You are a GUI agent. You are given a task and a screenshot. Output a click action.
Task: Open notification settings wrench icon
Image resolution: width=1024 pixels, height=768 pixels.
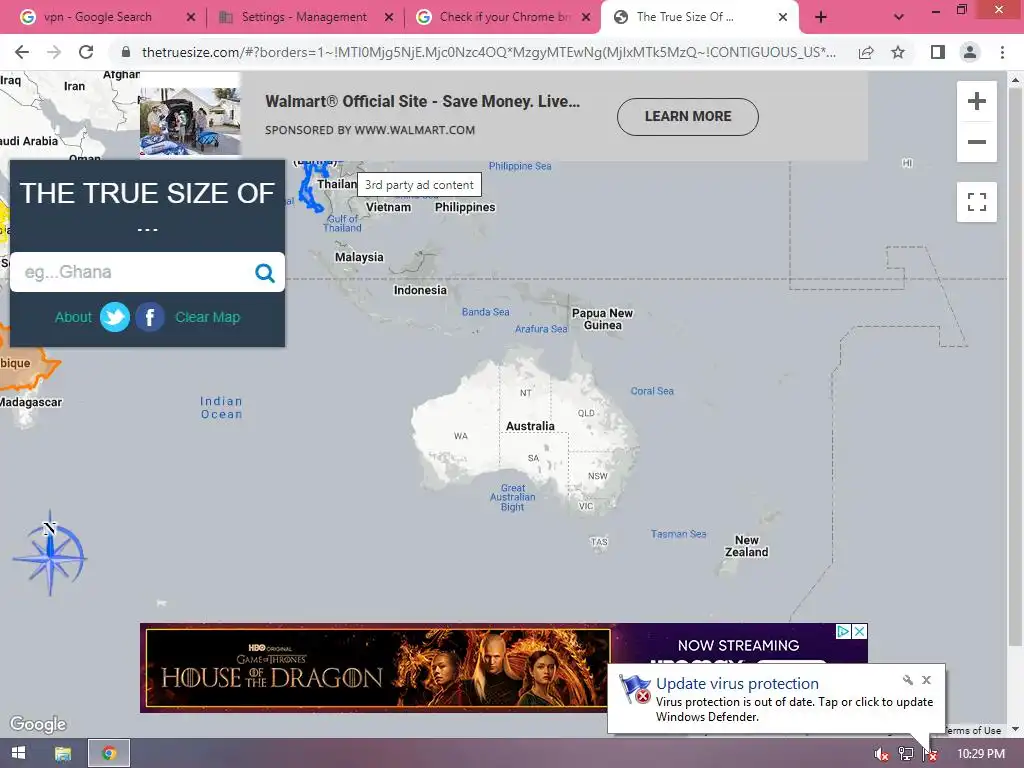tap(907, 680)
